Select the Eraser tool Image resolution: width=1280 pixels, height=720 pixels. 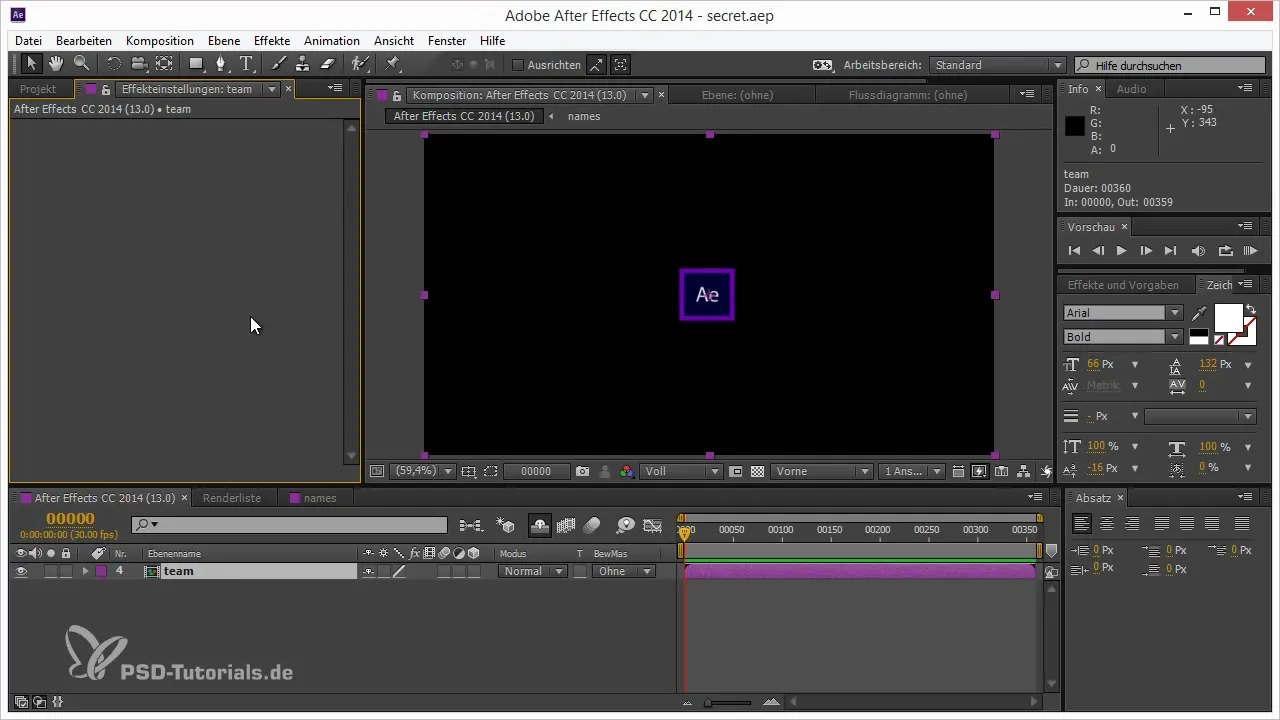(x=328, y=64)
